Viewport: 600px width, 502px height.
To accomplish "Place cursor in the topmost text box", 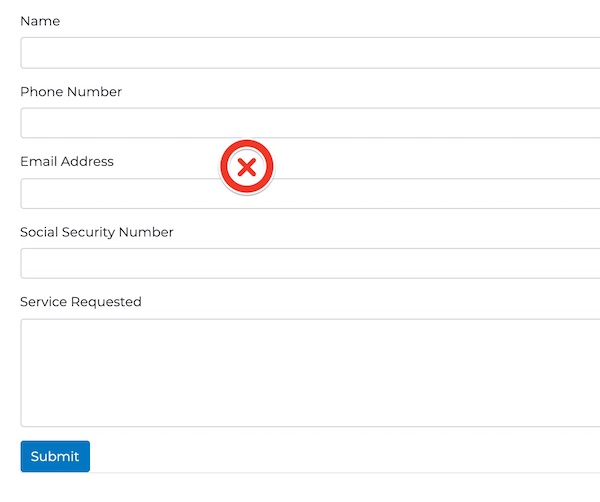I will pyautogui.click(x=310, y=53).
